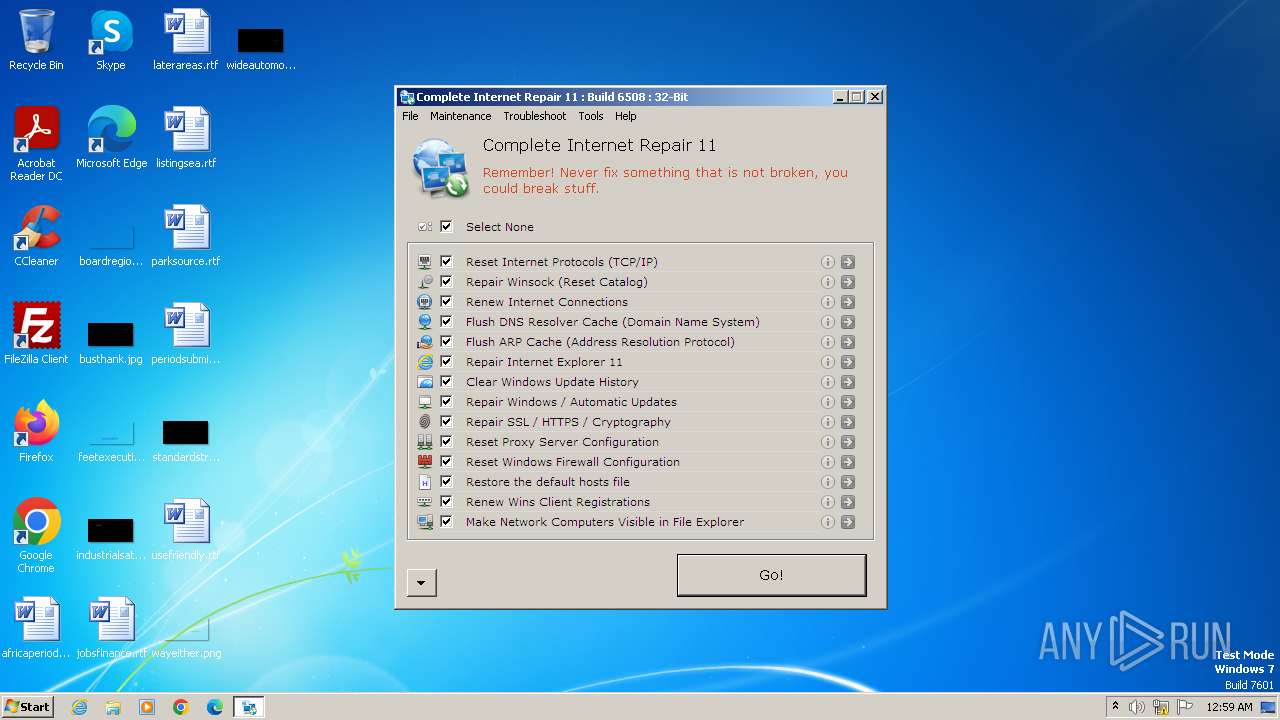Run arrow for Repair SSL / HTTPS / Cryptography
The image size is (1280, 720).
click(x=848, y=422)
